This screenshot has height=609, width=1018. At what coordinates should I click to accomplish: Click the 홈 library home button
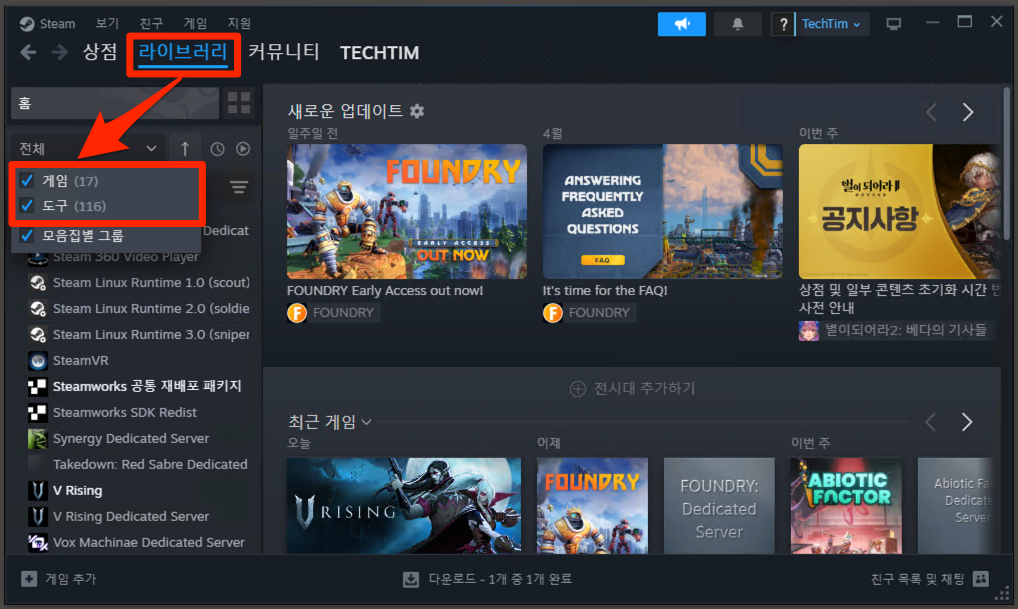115,103
